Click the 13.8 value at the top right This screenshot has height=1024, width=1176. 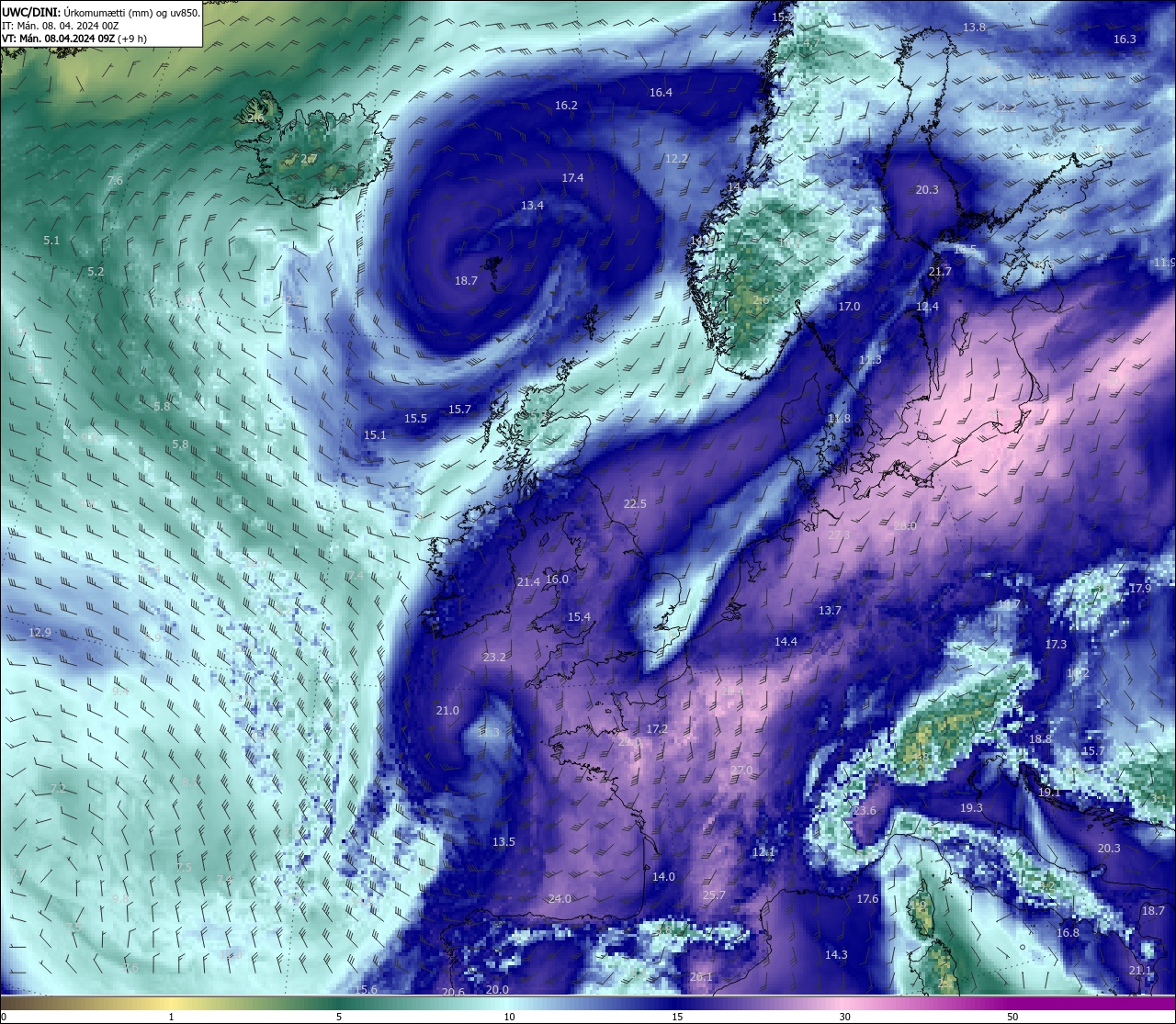click(x=974, y=28)
